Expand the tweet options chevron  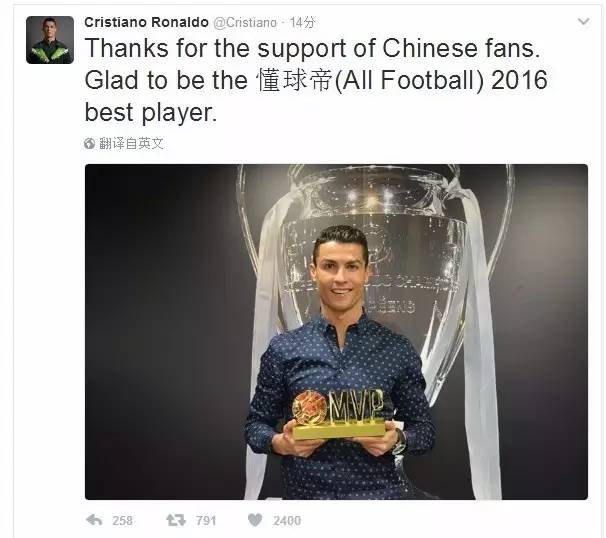584,22
